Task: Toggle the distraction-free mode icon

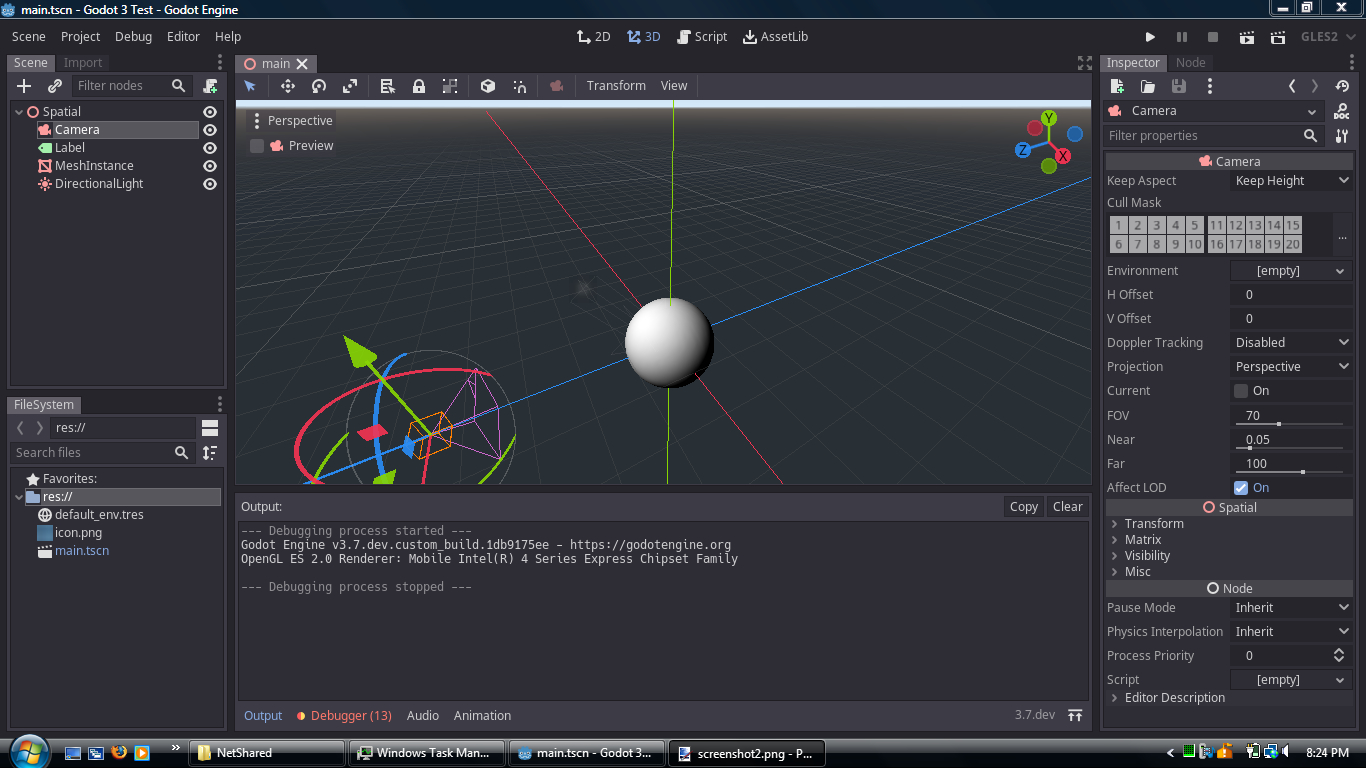Action: (1084, 63)
